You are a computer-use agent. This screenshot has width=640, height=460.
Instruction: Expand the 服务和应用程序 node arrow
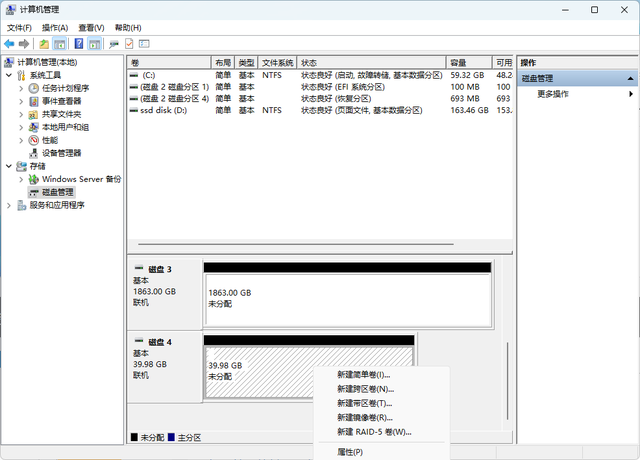tap(9, 205)
